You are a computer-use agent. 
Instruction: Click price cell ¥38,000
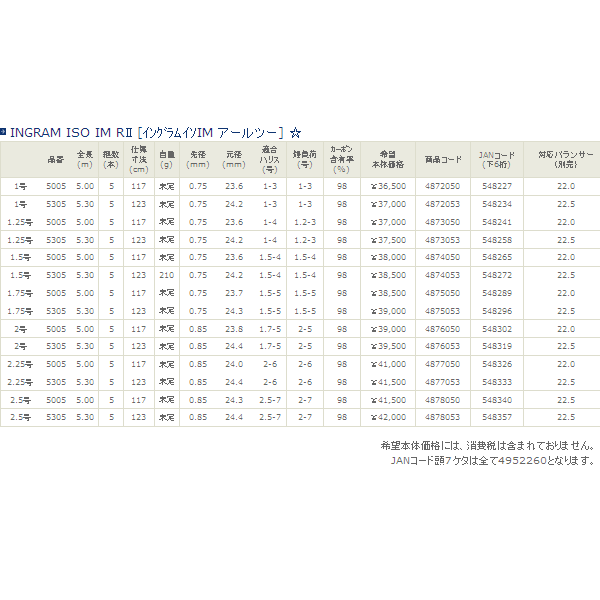pos(388,257)
